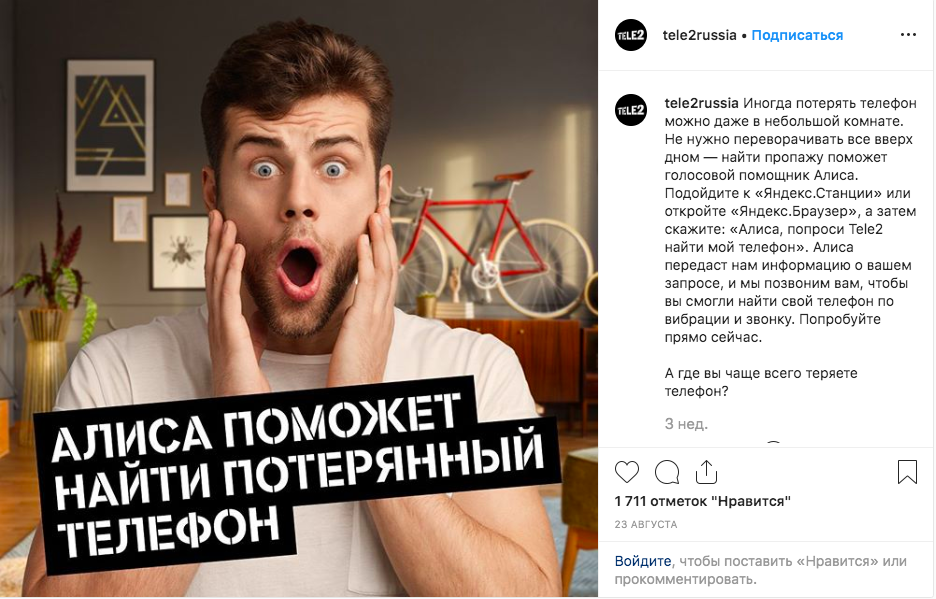Screen dimensions: 936x599
Task: Like the post with heart icon
Action: click(x=627, y=472)
